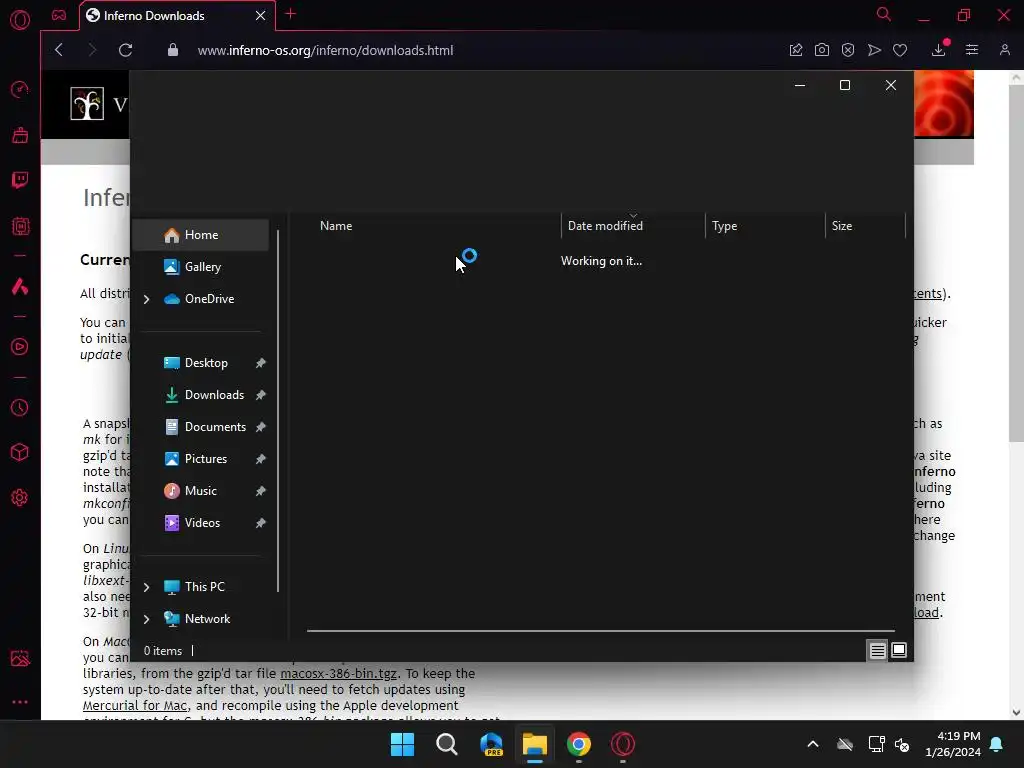Open clock showing 4:19 PM

click(953, 744)
